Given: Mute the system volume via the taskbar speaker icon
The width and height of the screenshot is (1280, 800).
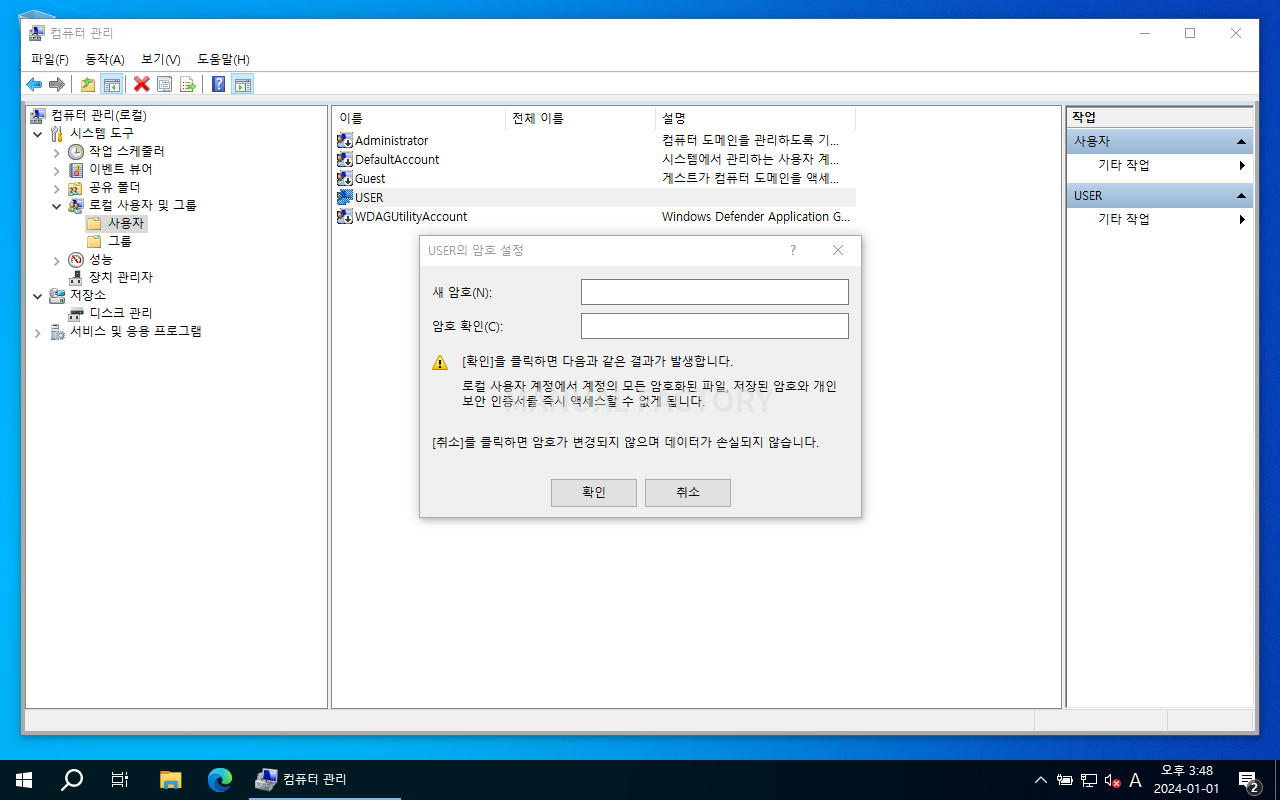Looking at the screenshot, I should (x=1113, y=780).
